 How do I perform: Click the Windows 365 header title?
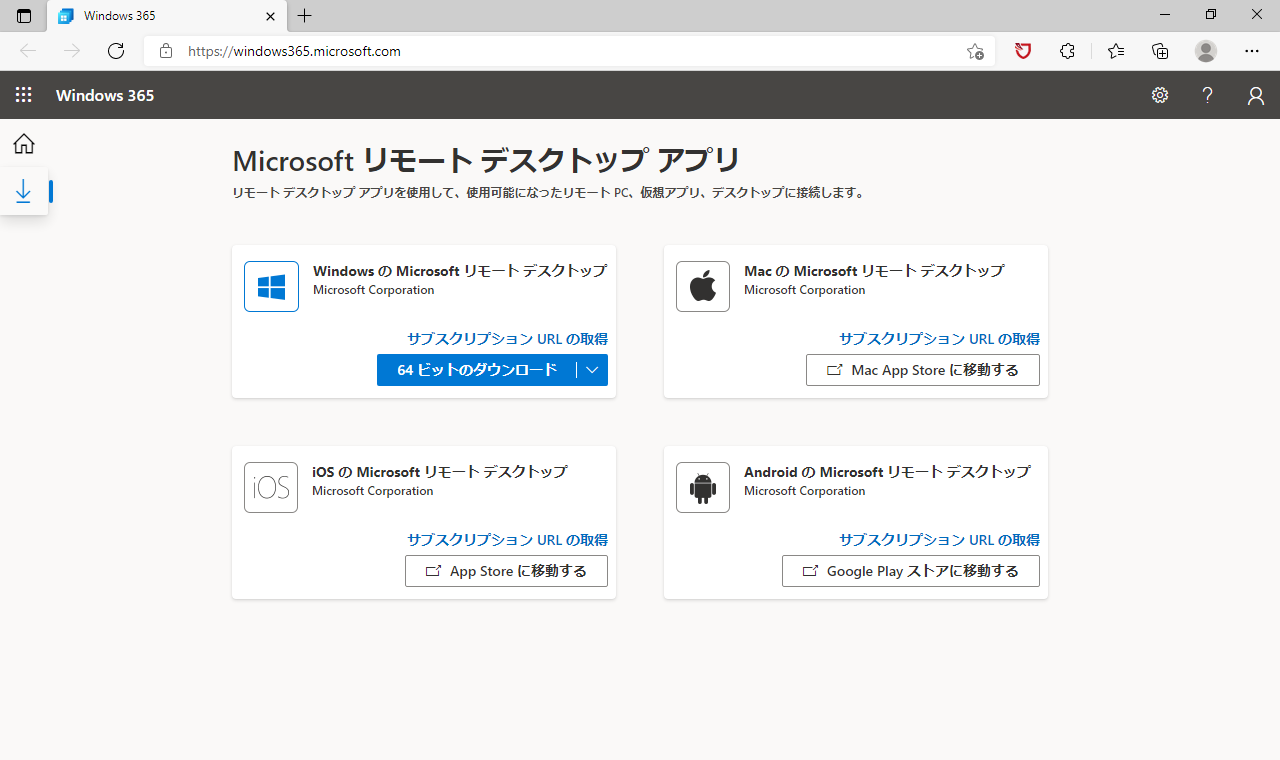coord(105,95)
